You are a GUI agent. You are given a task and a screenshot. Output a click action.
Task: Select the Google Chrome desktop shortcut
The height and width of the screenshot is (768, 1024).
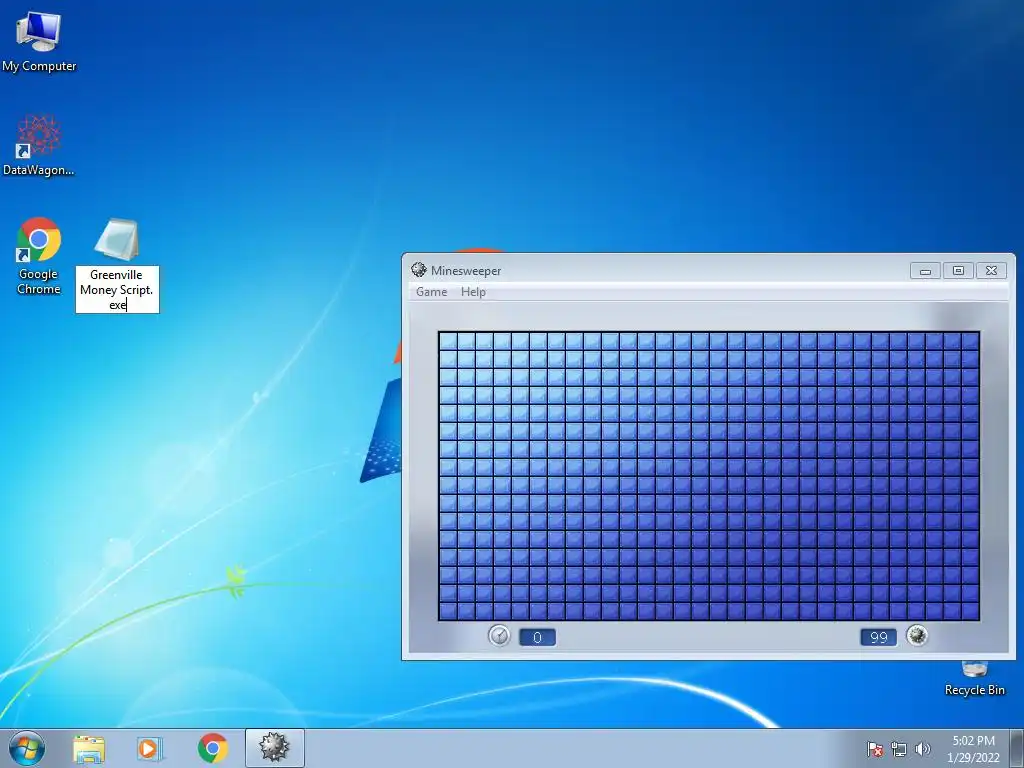(x=39, y=255)
